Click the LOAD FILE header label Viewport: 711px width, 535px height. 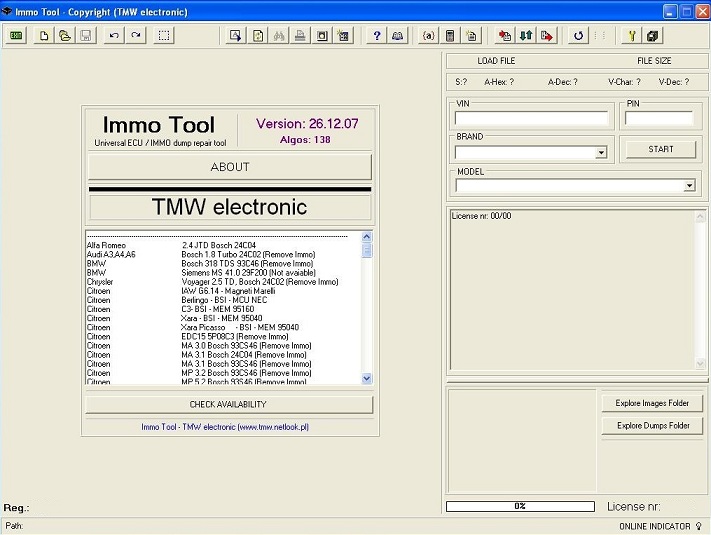pyautogui.click(x=496, y=61)
